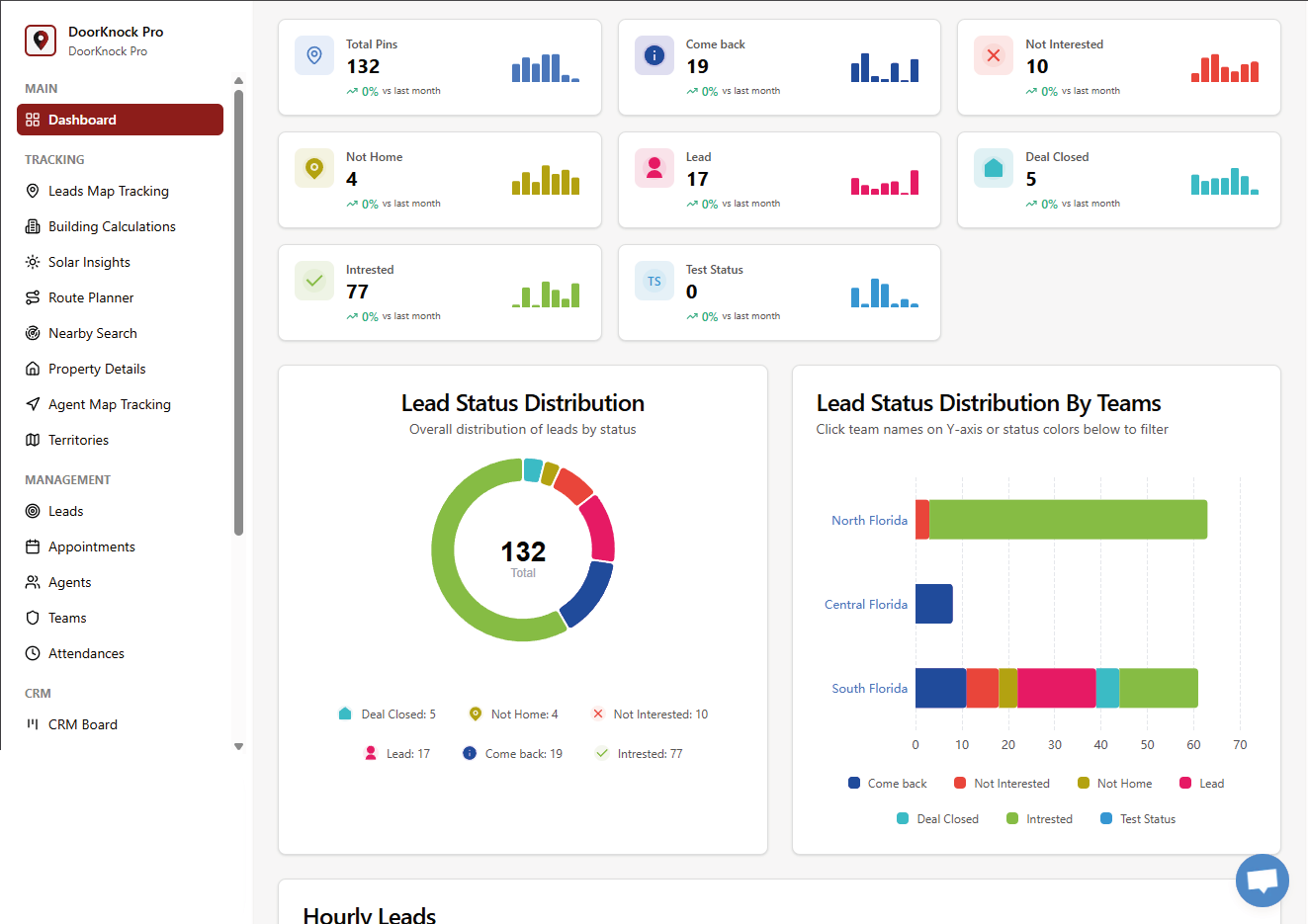Click the Test Status TS icon

pos(654,281)
